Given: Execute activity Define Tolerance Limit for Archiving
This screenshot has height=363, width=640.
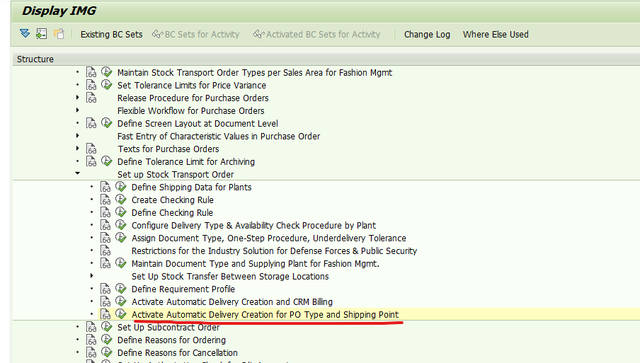Looking at the screenshot, I should (107, 161).
